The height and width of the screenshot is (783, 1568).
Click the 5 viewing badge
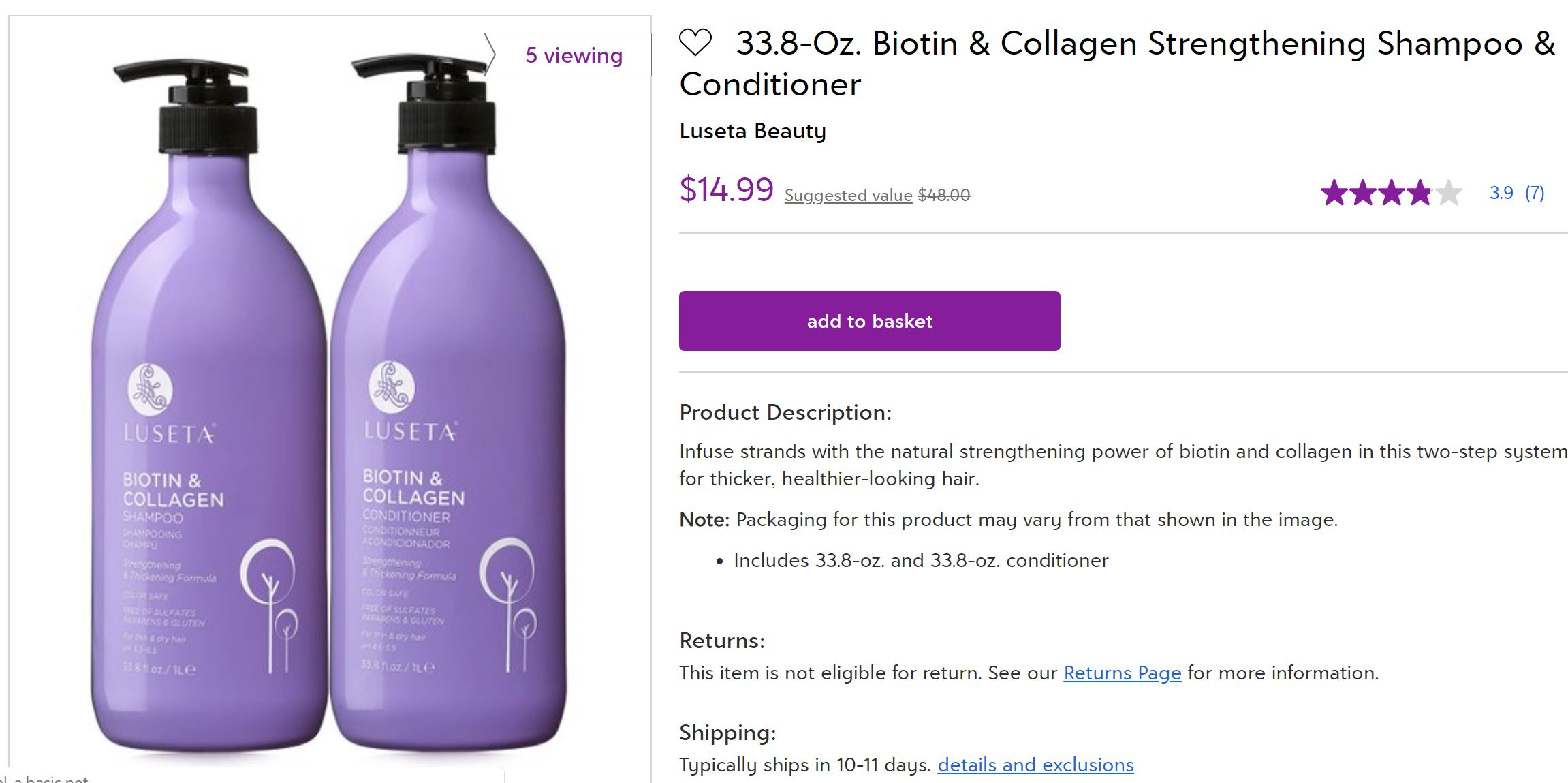(x=574, y=55)
